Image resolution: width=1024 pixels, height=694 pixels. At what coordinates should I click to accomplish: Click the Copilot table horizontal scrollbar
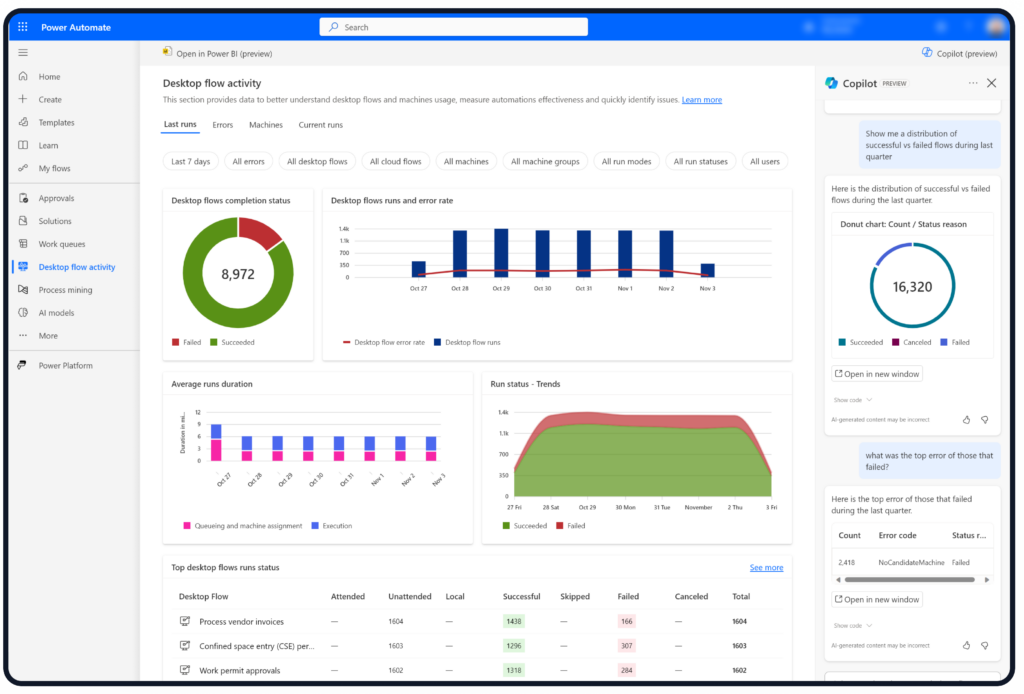point(909,580)
